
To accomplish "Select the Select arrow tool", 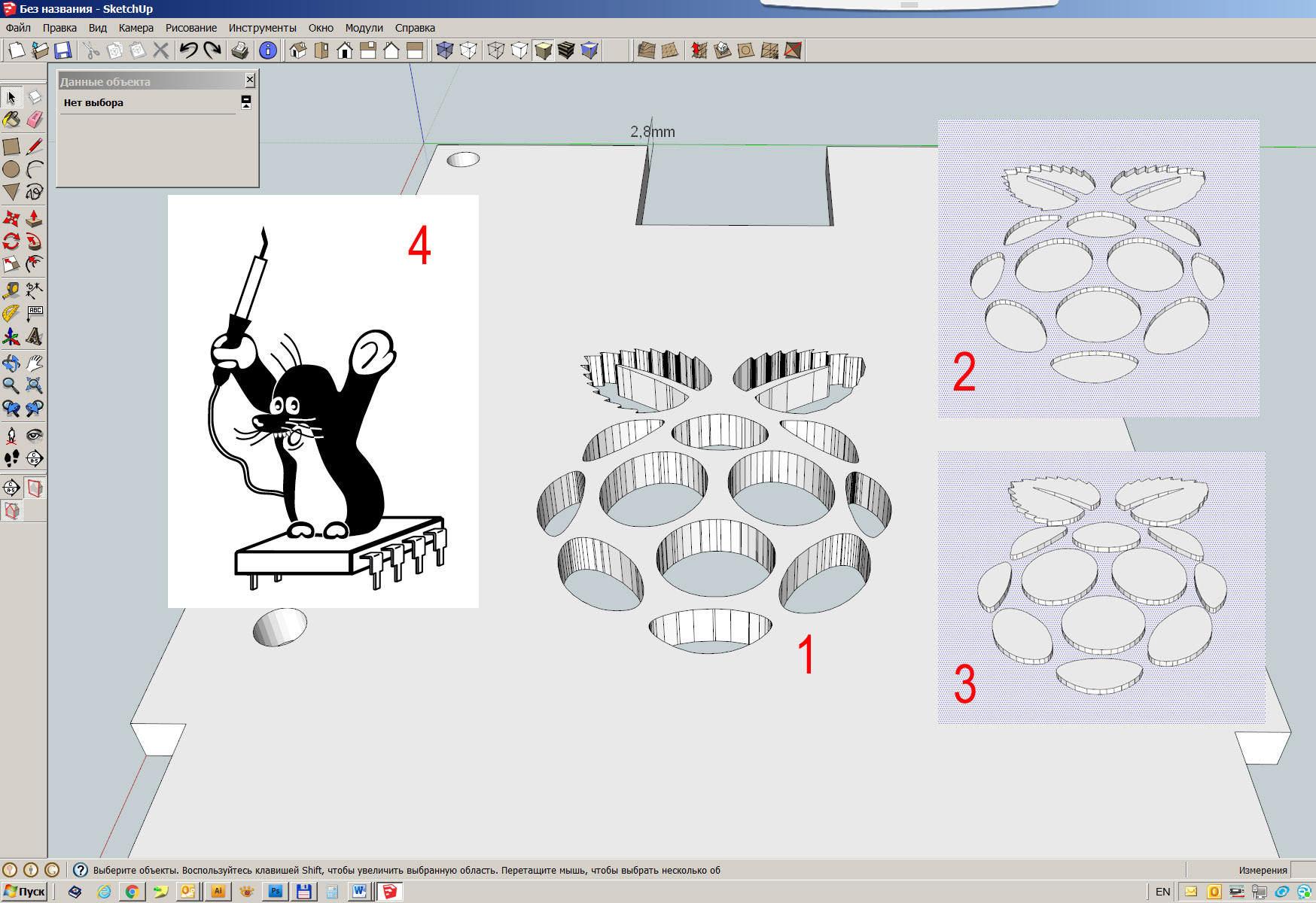I will pos(11,97).
